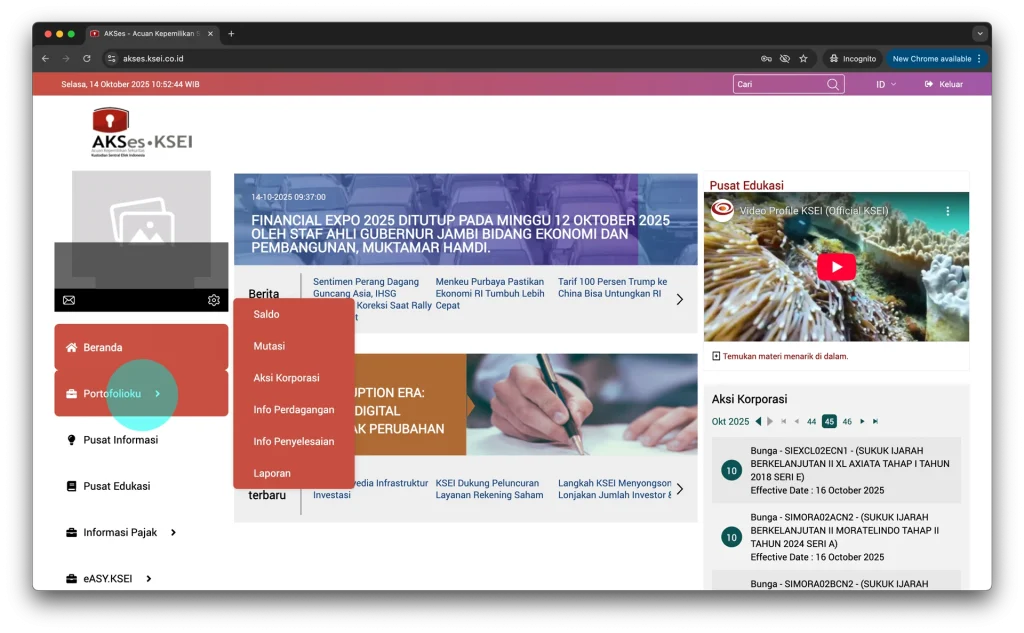1024x633 pixels.
Task: Open video options three-dot menu
Action: click(948, 211)
